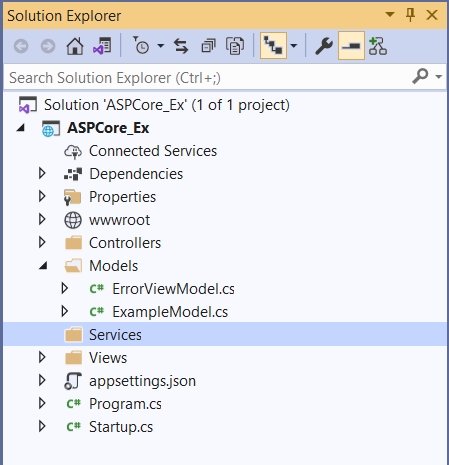
Task: Toggle Preview Selected Items button
Action: 351,46
